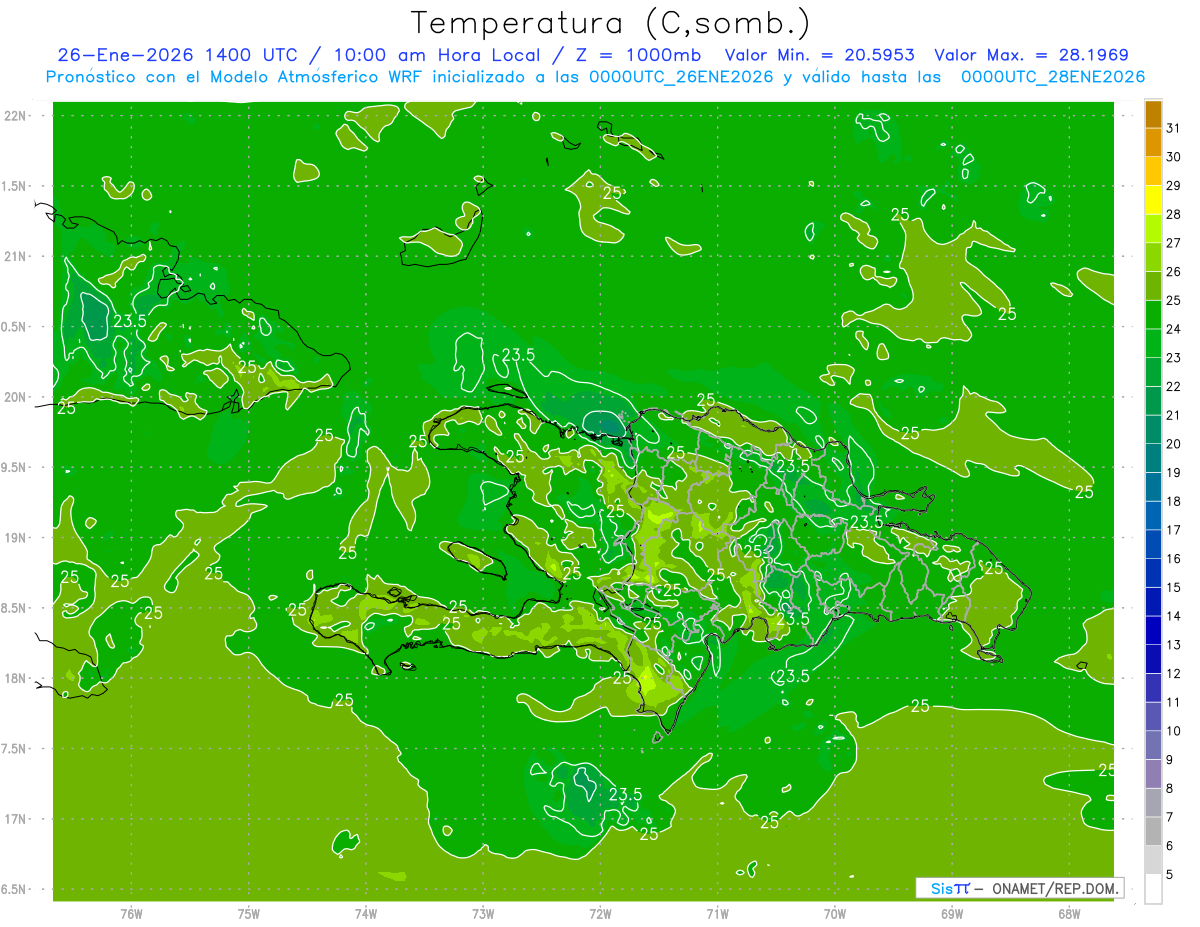Click the '72W' longitude axis label
The height and width of the screenshot is (927, 1200).
601,914
